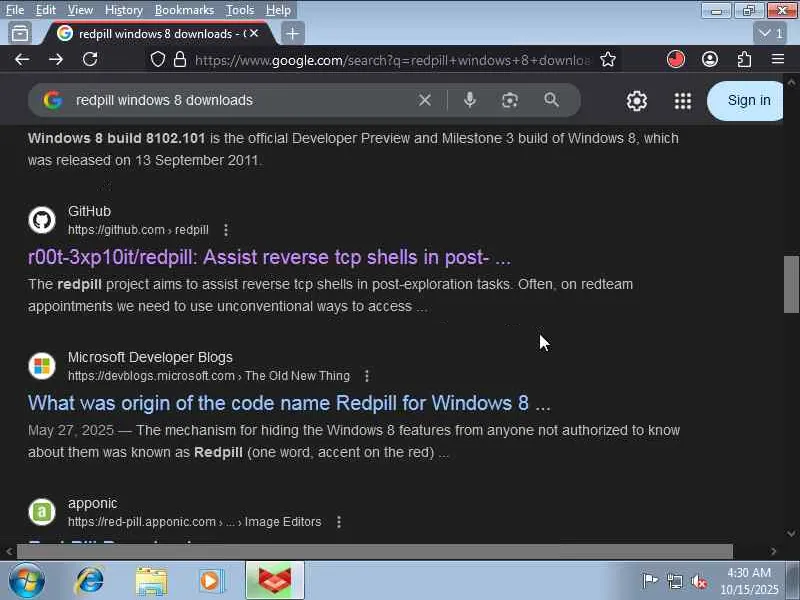Open the Help menu
Image resolution: width=800 pixels, height=600 pixels.
coord(279,10)
